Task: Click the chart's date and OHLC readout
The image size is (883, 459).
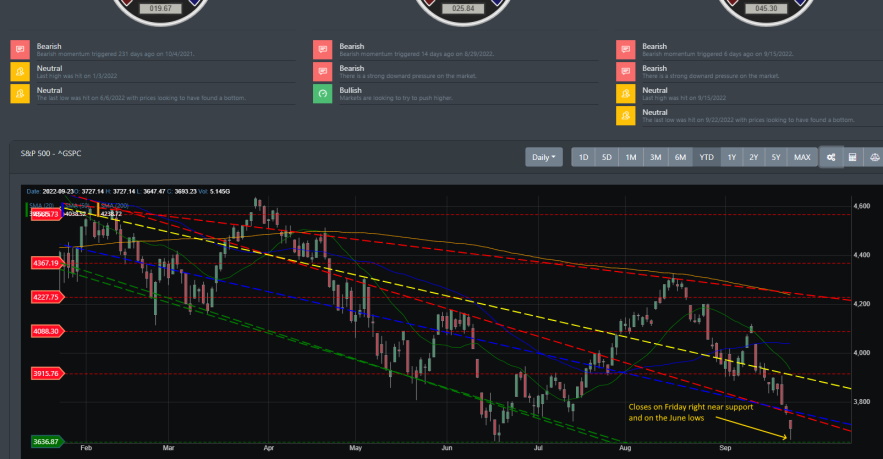Action: (x=128, y=191)
